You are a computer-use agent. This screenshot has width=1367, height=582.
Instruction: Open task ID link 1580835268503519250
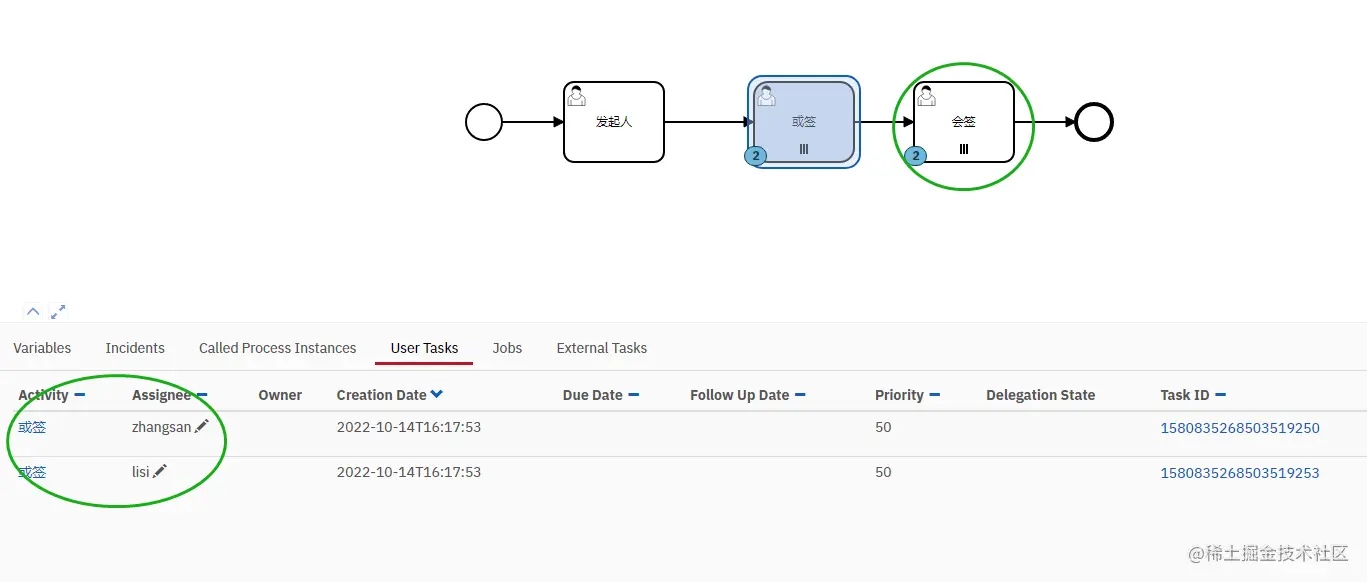click(1240, 428)
